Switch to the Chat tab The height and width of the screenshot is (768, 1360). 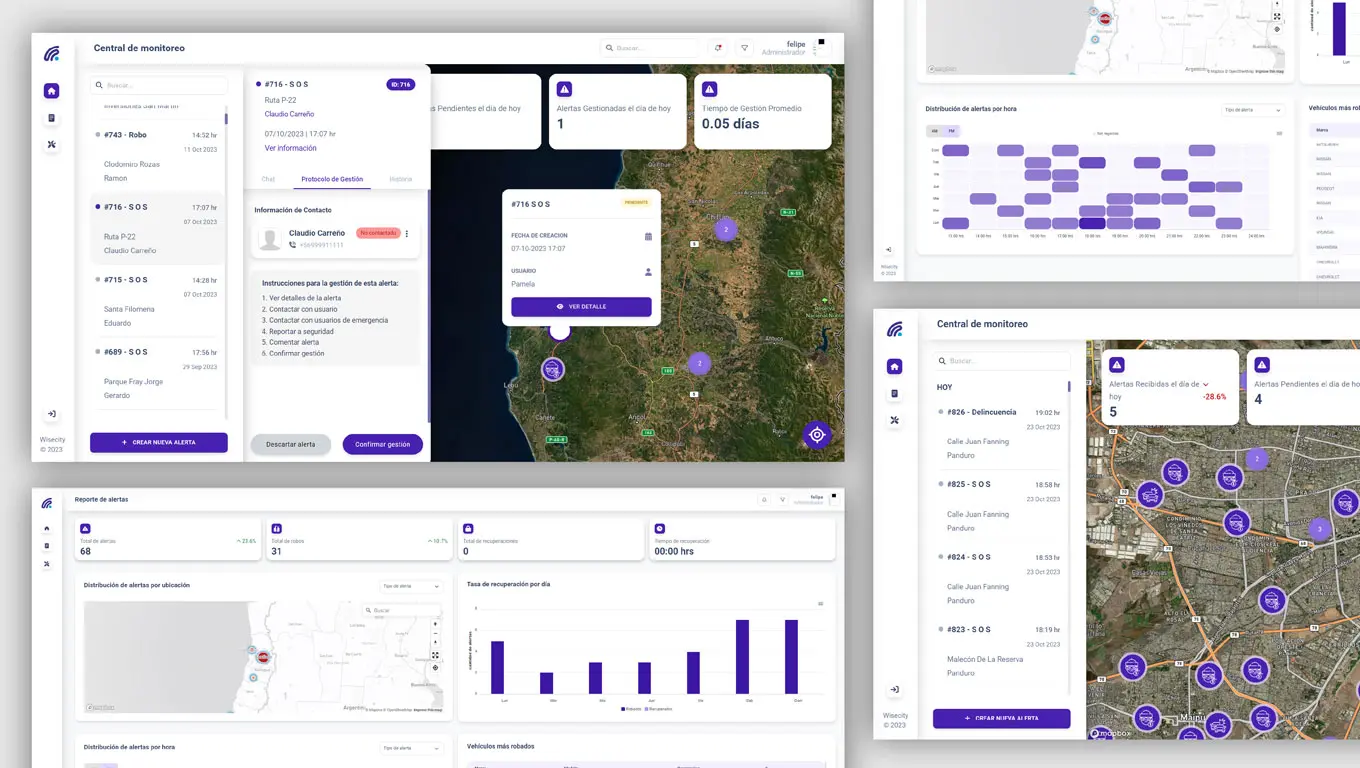[268, 179]
